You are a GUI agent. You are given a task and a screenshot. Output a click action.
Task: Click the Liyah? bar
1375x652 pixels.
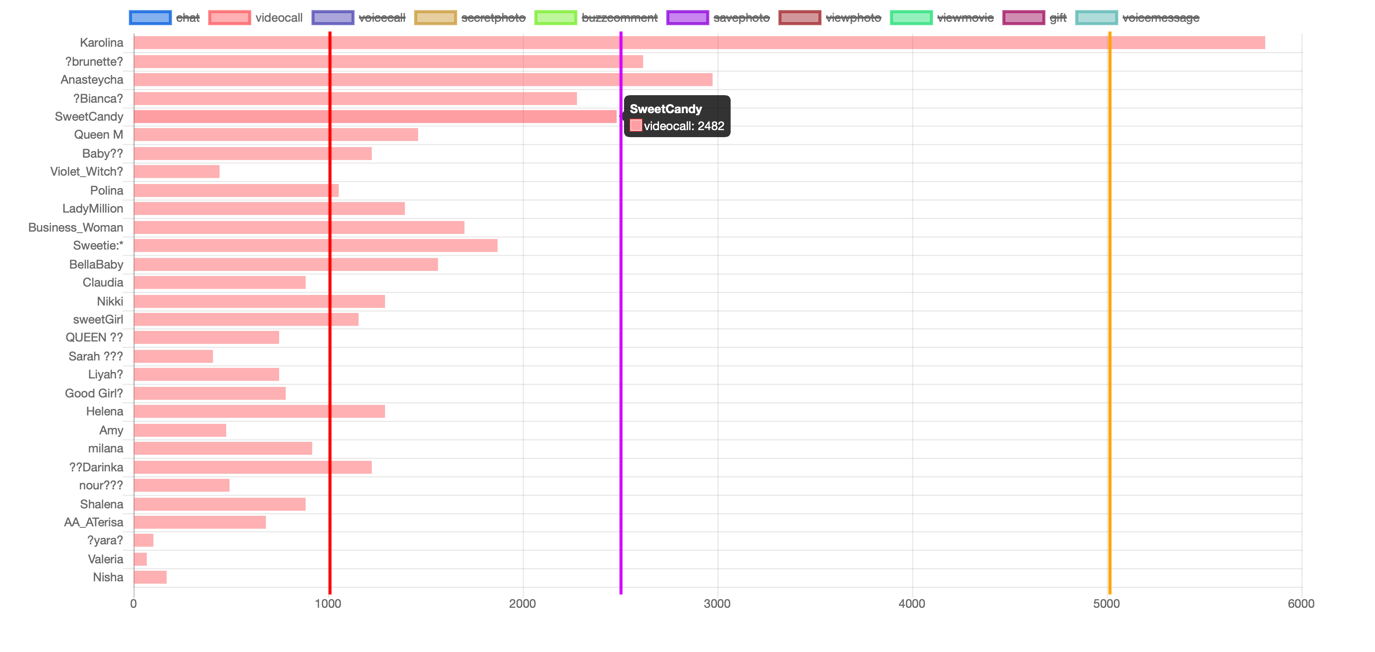point(206,375)
